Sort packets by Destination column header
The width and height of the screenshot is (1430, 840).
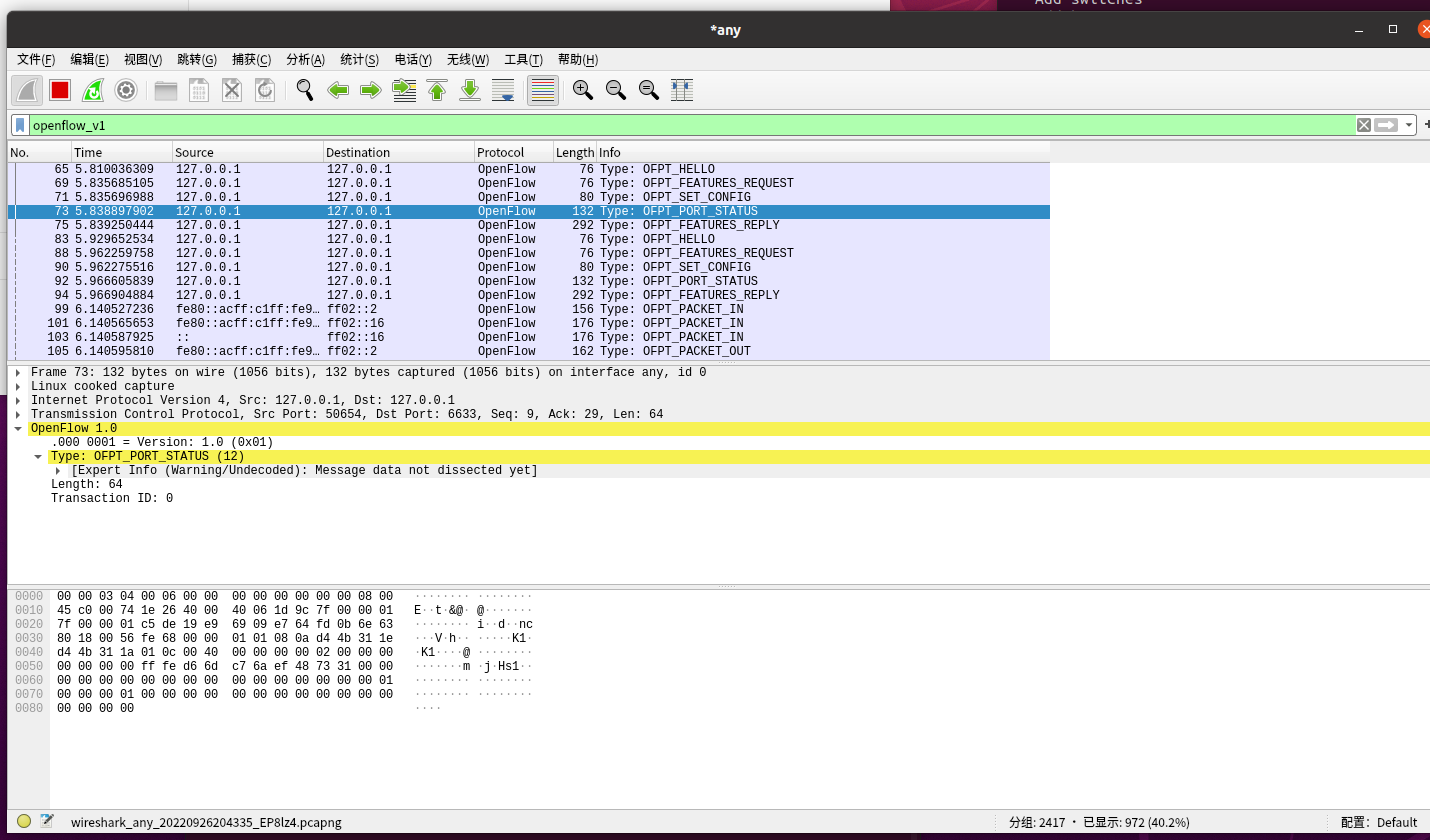tap(399, 152)
